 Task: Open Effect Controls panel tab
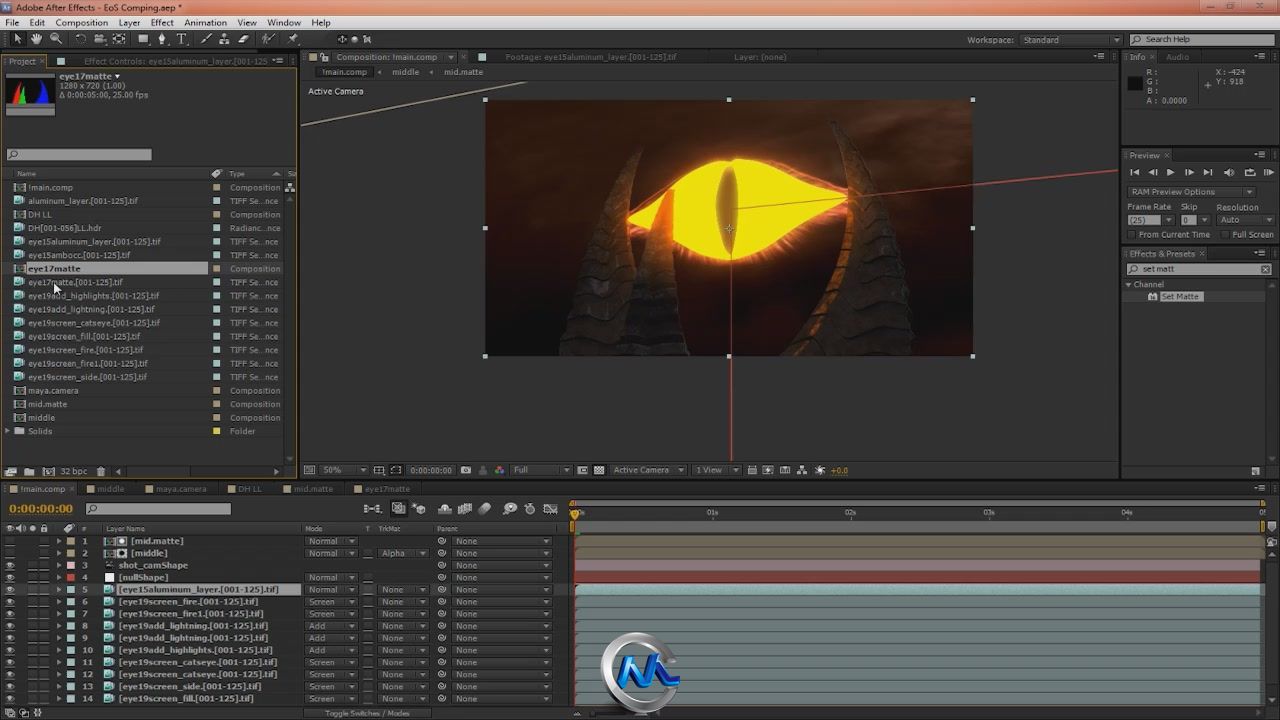[175, 61]
